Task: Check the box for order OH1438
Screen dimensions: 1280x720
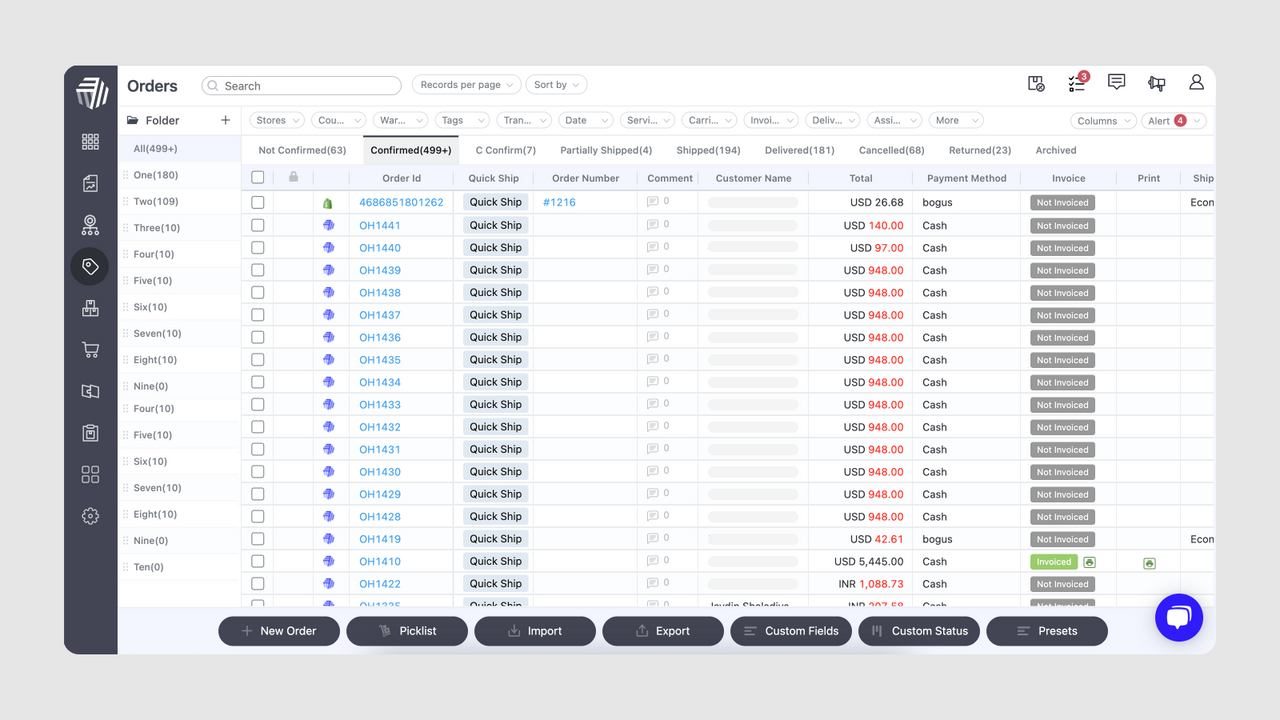Action: click(x=258, y=292)
